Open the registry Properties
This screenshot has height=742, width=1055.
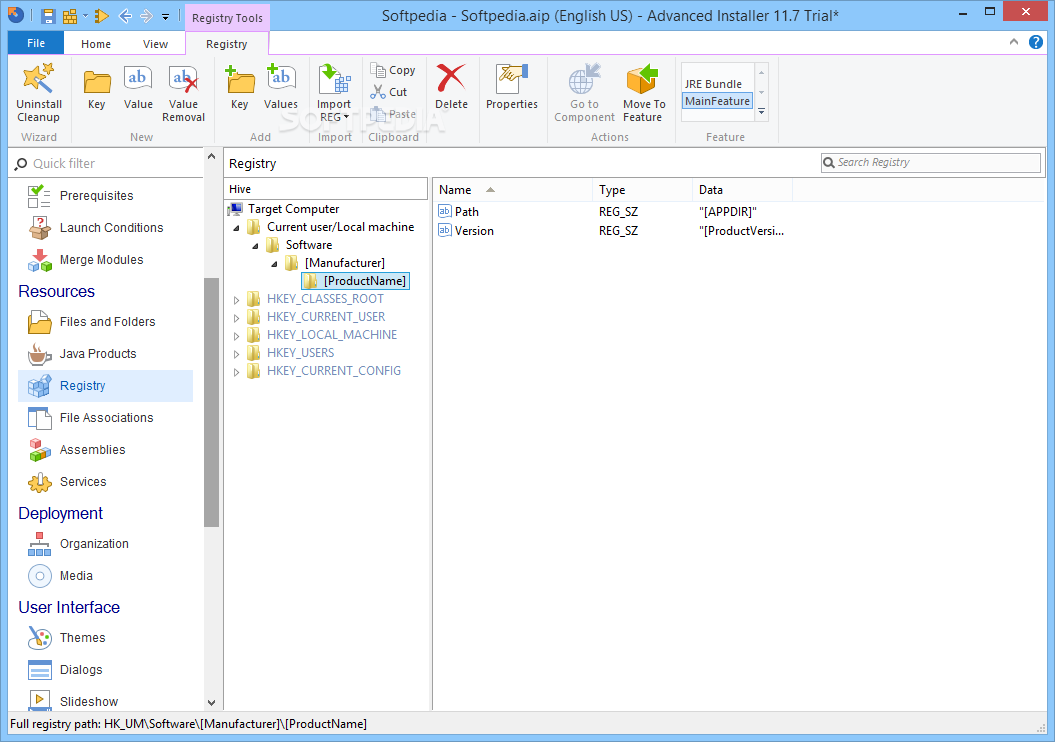(512, 87)
